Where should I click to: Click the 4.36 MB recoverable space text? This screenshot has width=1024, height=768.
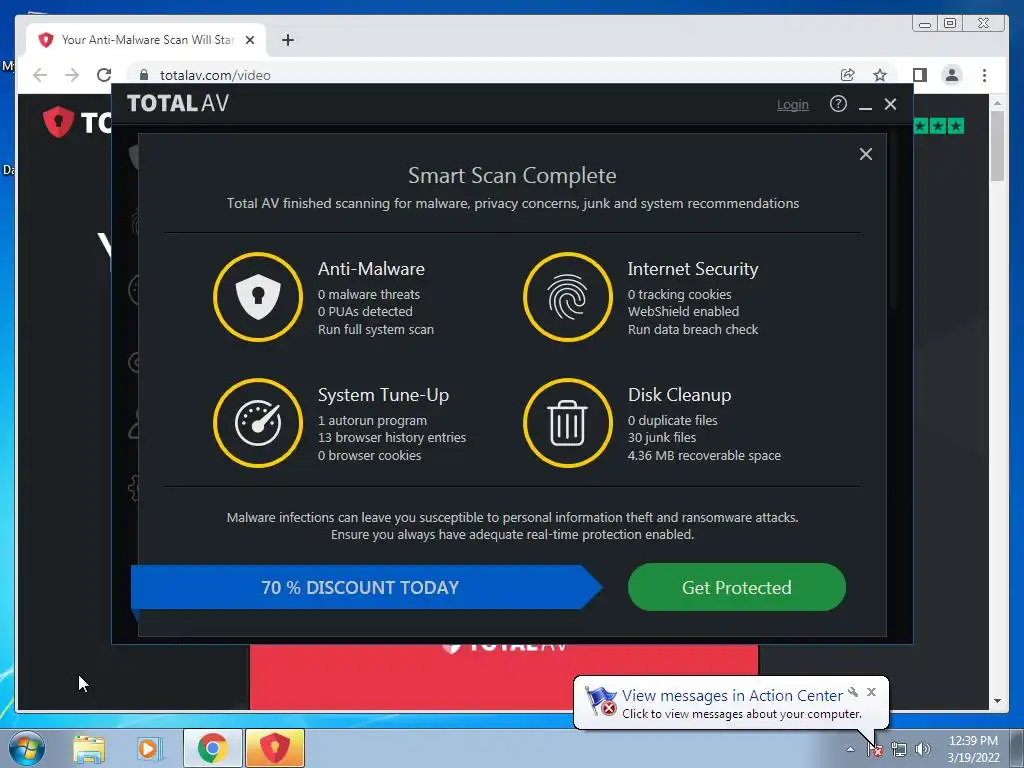coord(704,456)
